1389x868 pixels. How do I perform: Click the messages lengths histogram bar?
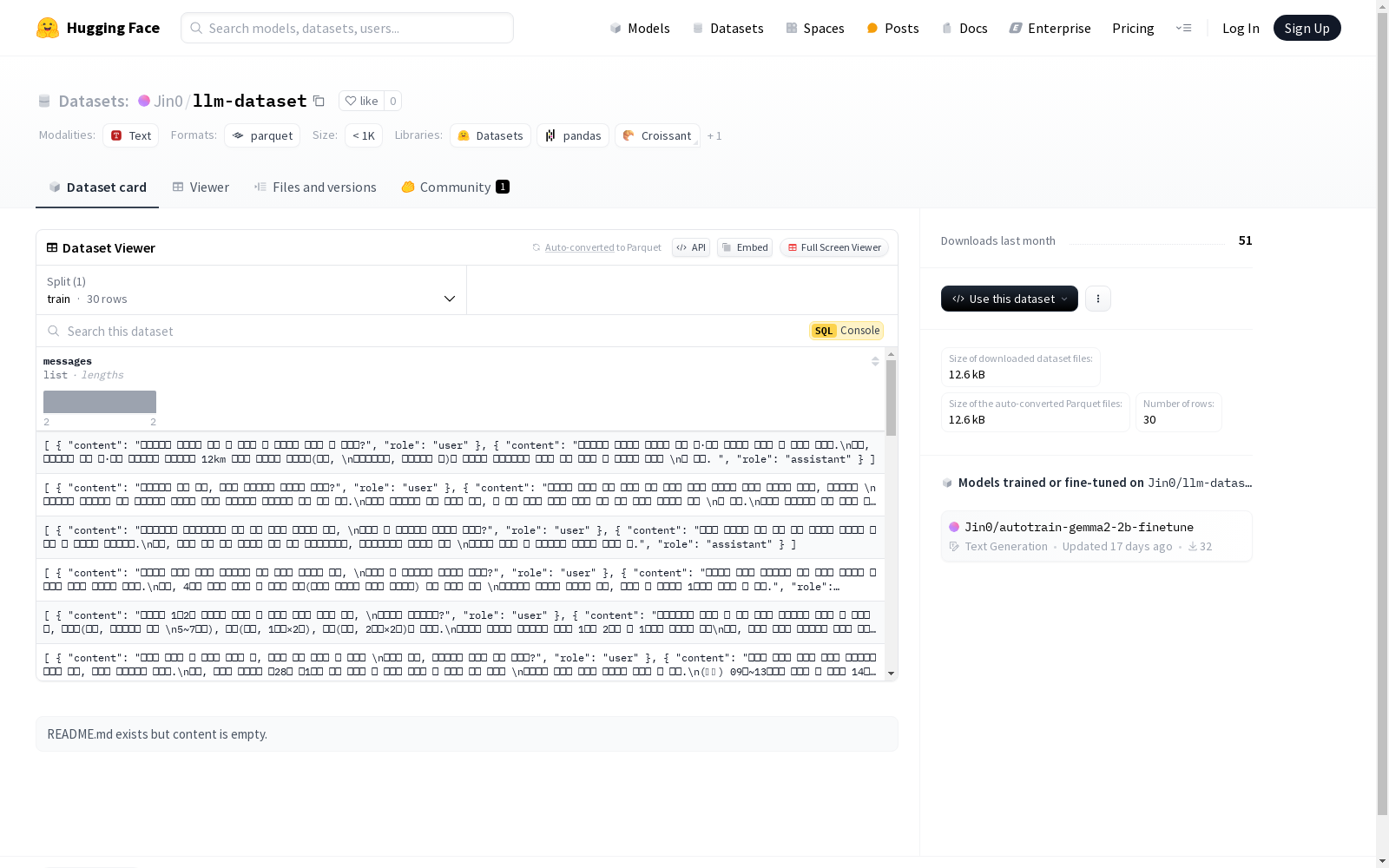[100, 402]
